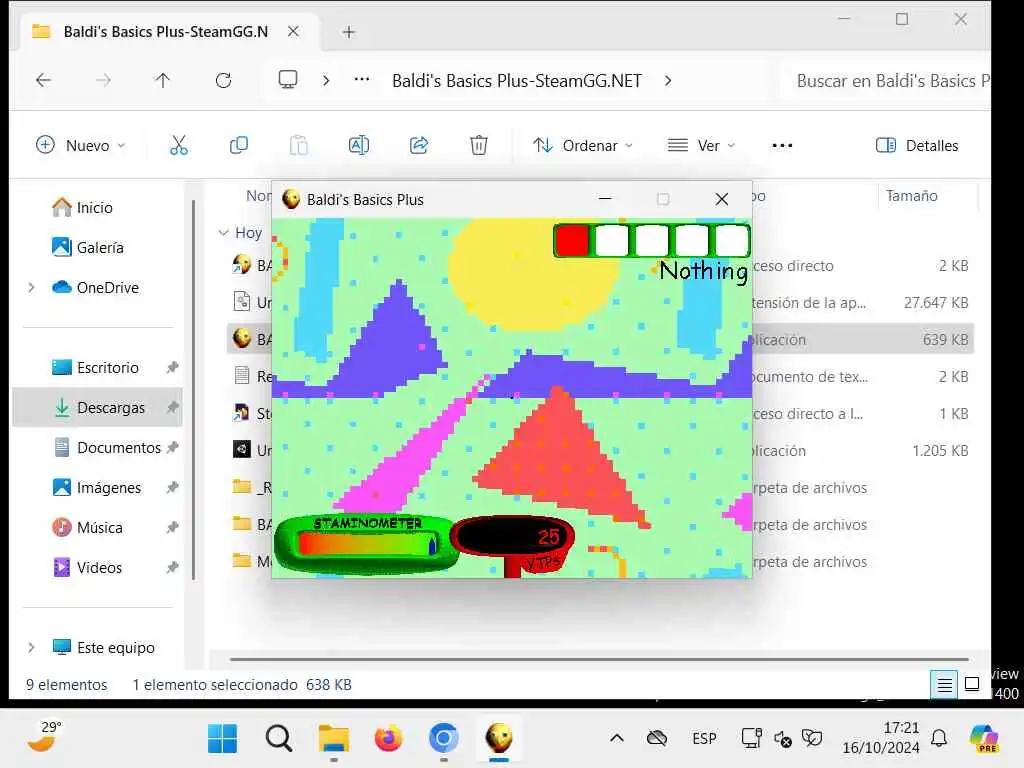Go up one folder level
This screenshot has width=1024, height=768.
163,80
